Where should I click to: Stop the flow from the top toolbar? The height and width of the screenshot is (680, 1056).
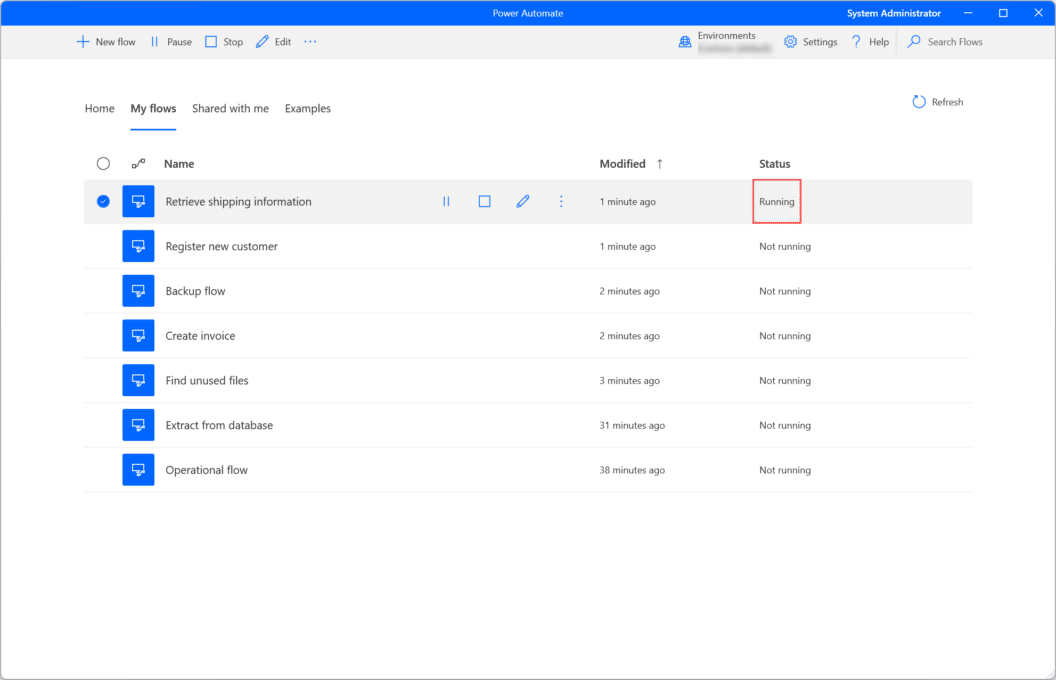pyautogui.click(x=224, y=42)
